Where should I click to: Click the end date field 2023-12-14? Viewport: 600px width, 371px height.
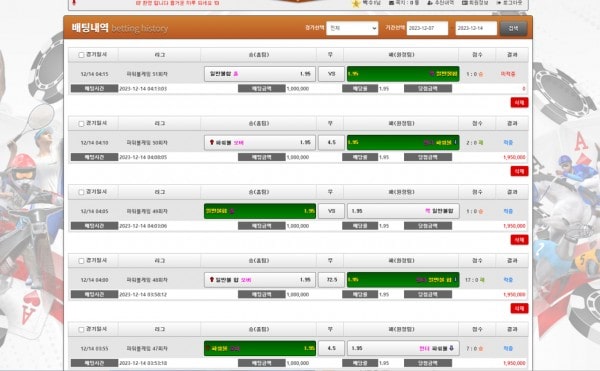pos(476,28)
